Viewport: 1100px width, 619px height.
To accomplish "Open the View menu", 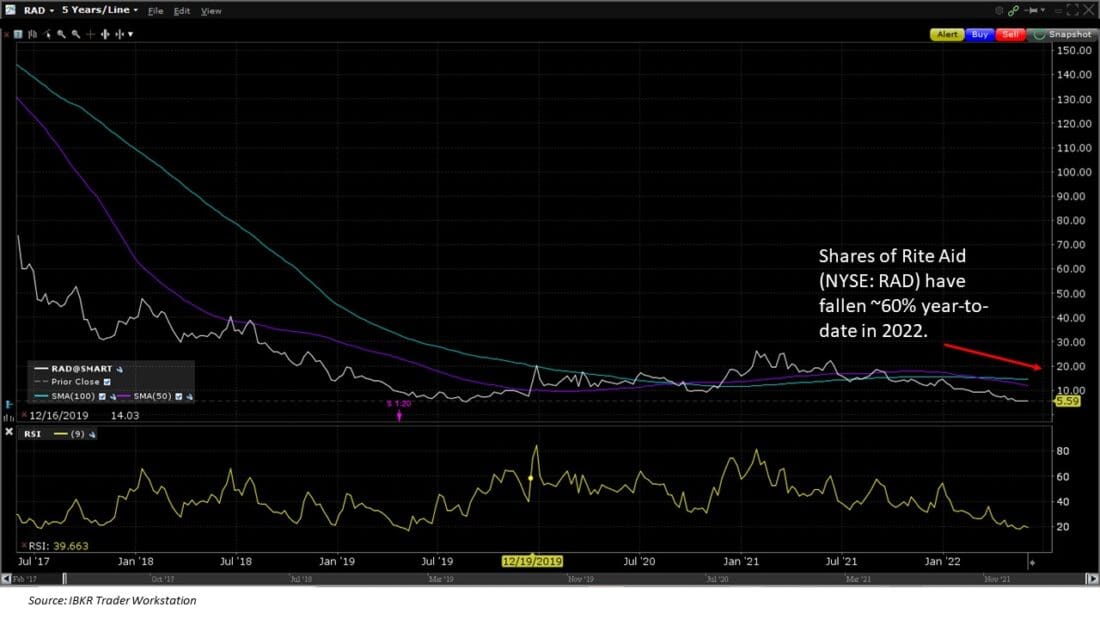I will [x=211, y=11].
